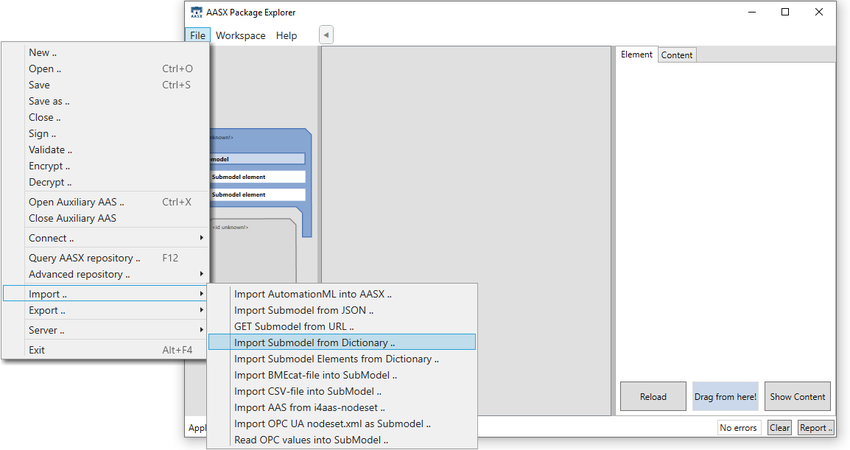Viewport: 850px width, 450px height.
Task: Click the No errors status field
Action: coord(738,428)
